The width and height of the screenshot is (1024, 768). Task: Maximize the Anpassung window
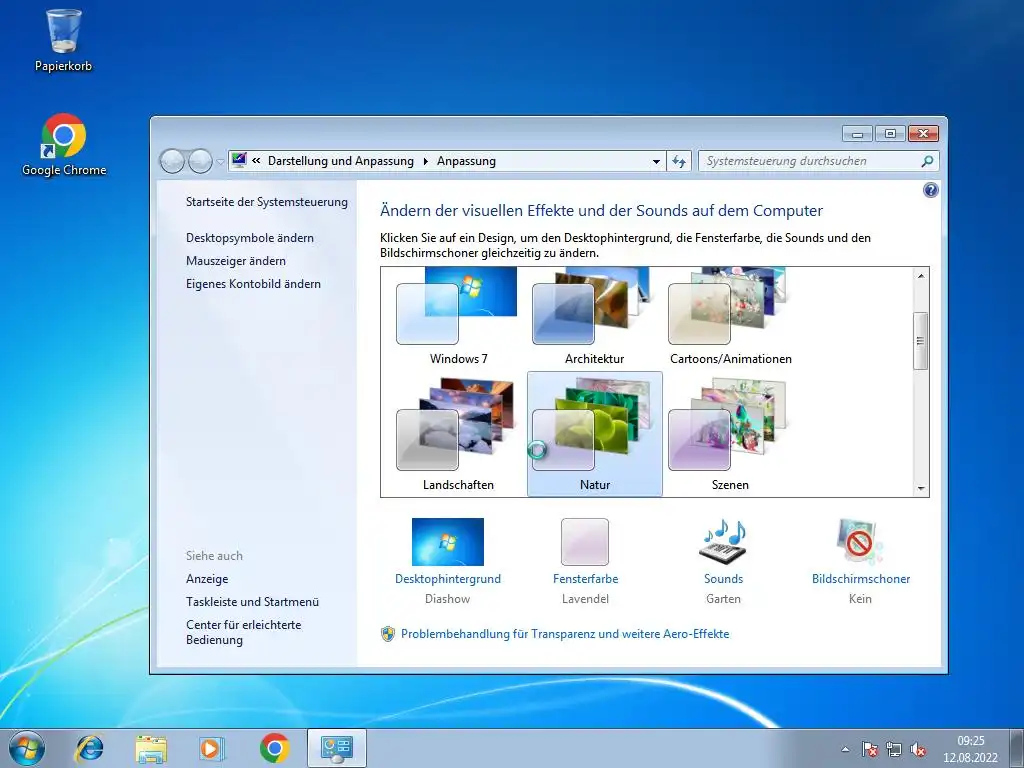point(889,134)
